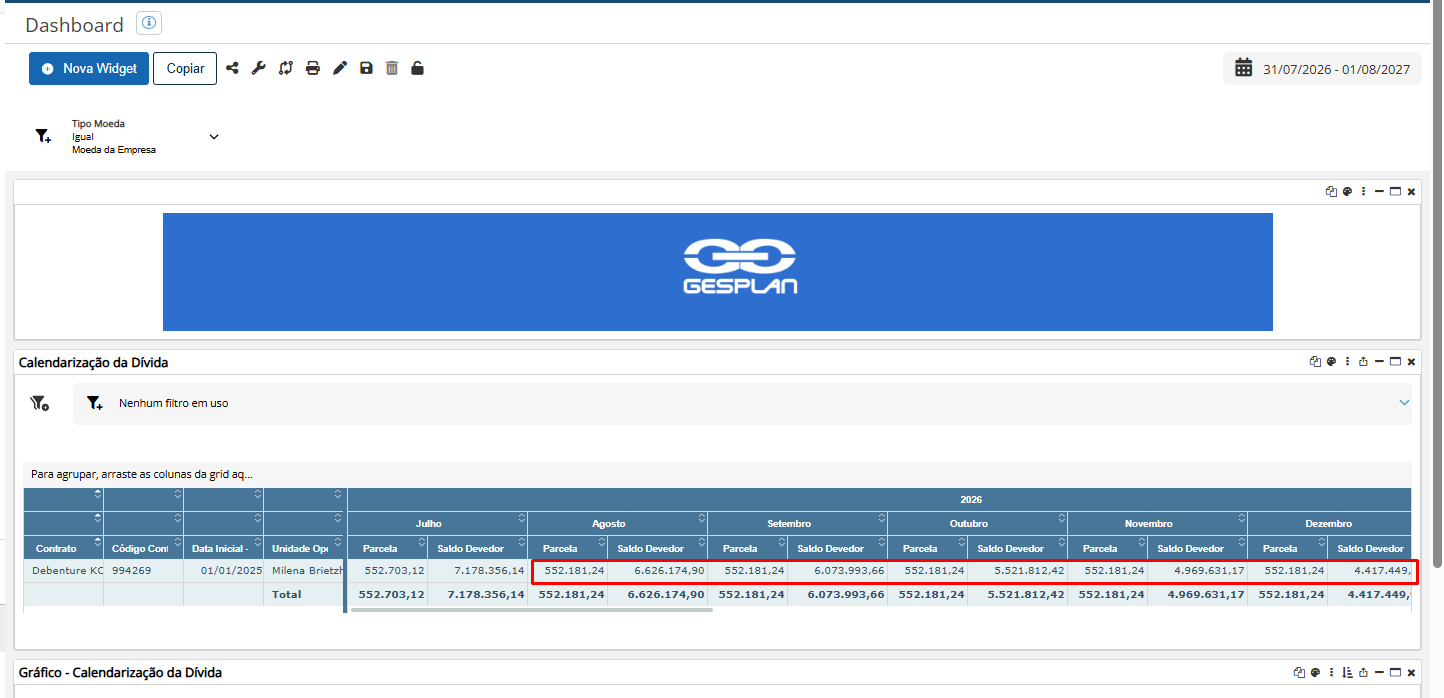Open palette on Gráfico - Calendarização widget

click(x=1315, y=672)
